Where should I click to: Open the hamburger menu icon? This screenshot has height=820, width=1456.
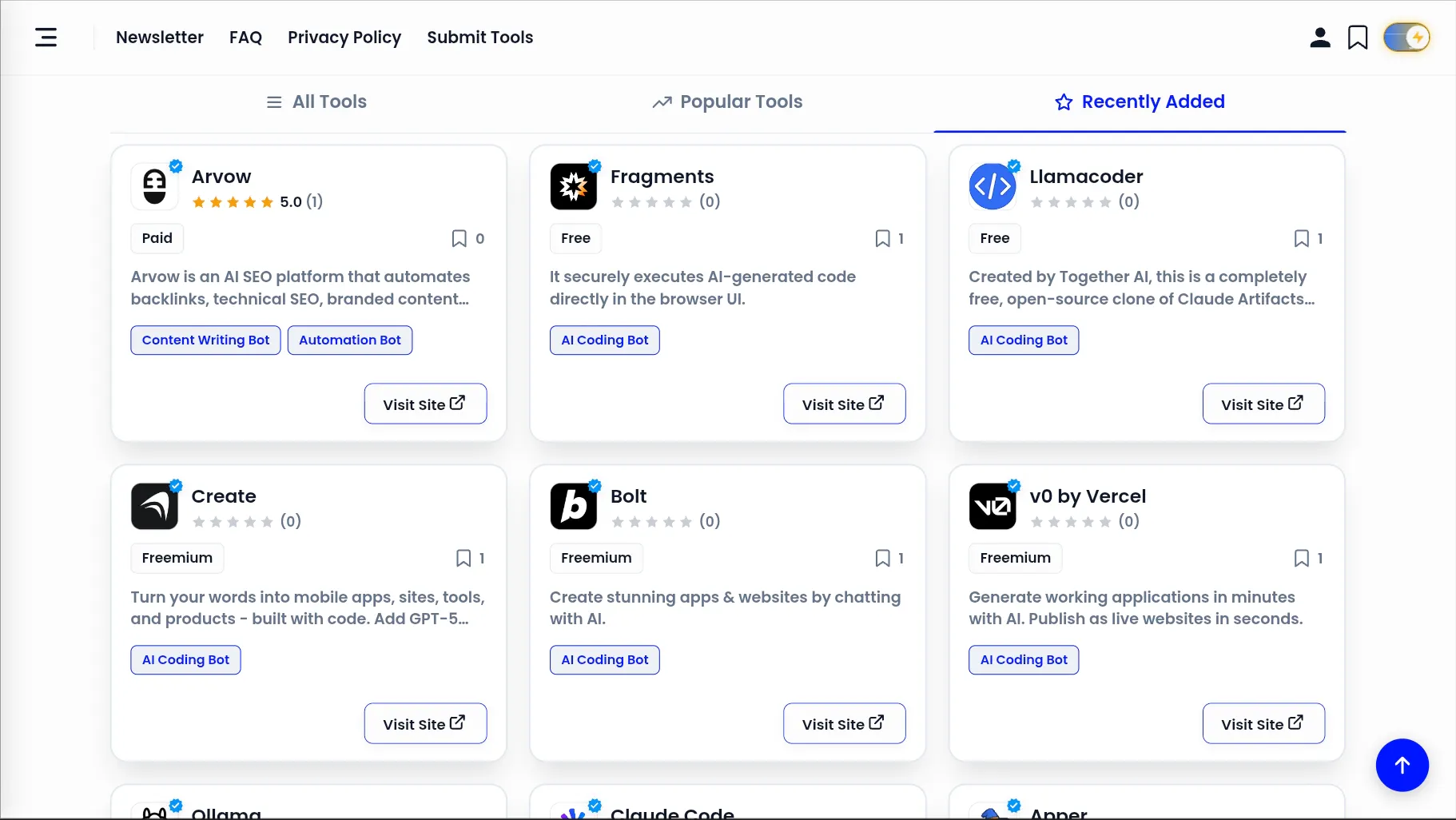click(x=46, y=38)
